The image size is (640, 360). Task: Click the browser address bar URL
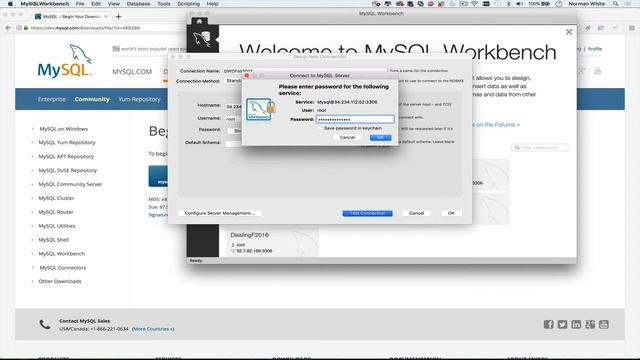[x=85, y=28]
